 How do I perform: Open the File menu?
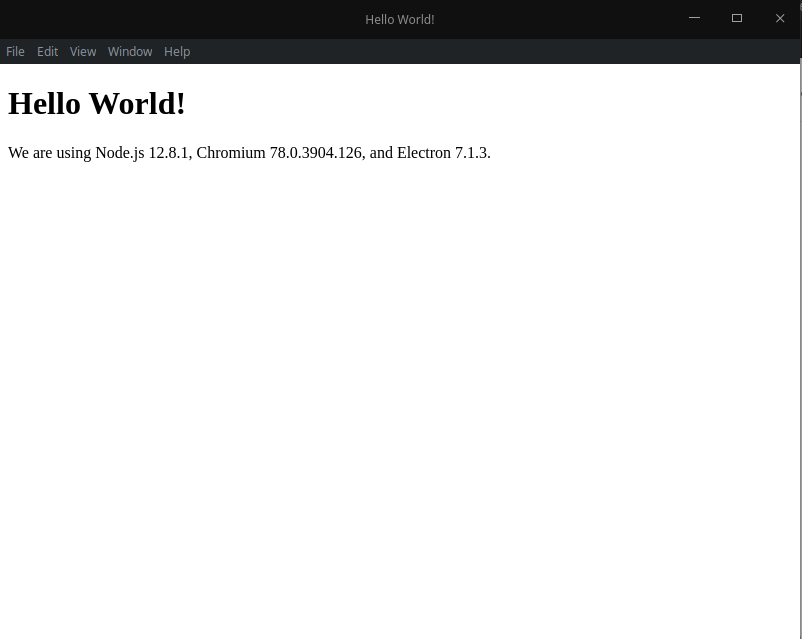15,52
